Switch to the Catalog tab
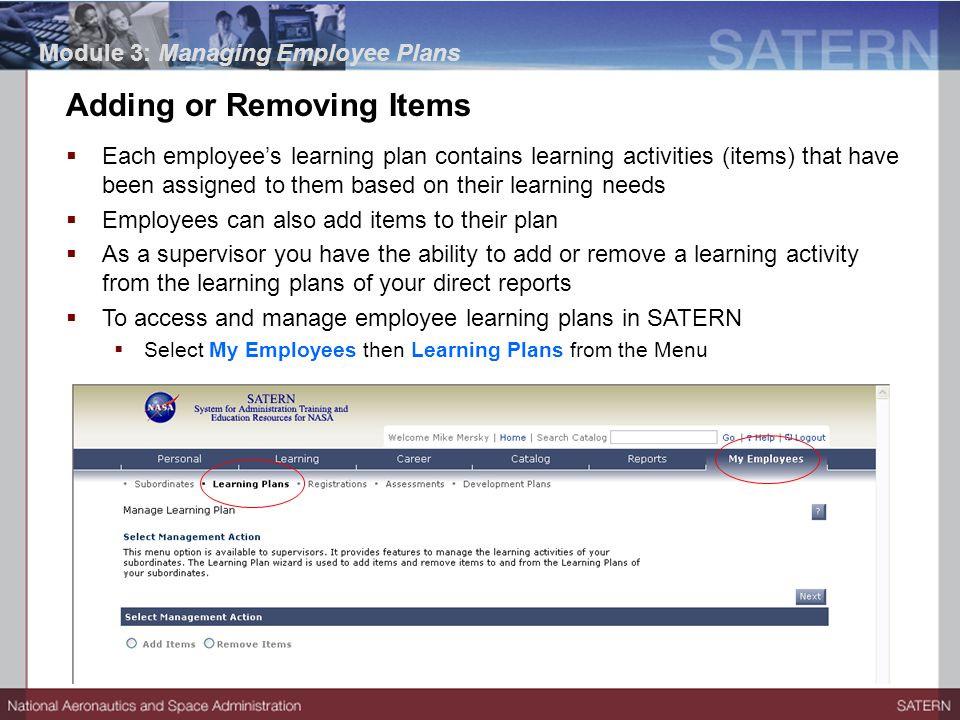Screen dimensions: 960x720 point(531,459)
